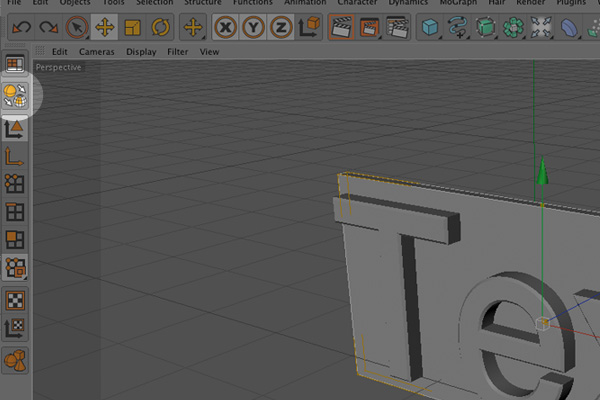The height and width of the screenshot is (400, 600).
Task: Open the HyperNURBS generator icon
Action: click(x=486, y=28)
